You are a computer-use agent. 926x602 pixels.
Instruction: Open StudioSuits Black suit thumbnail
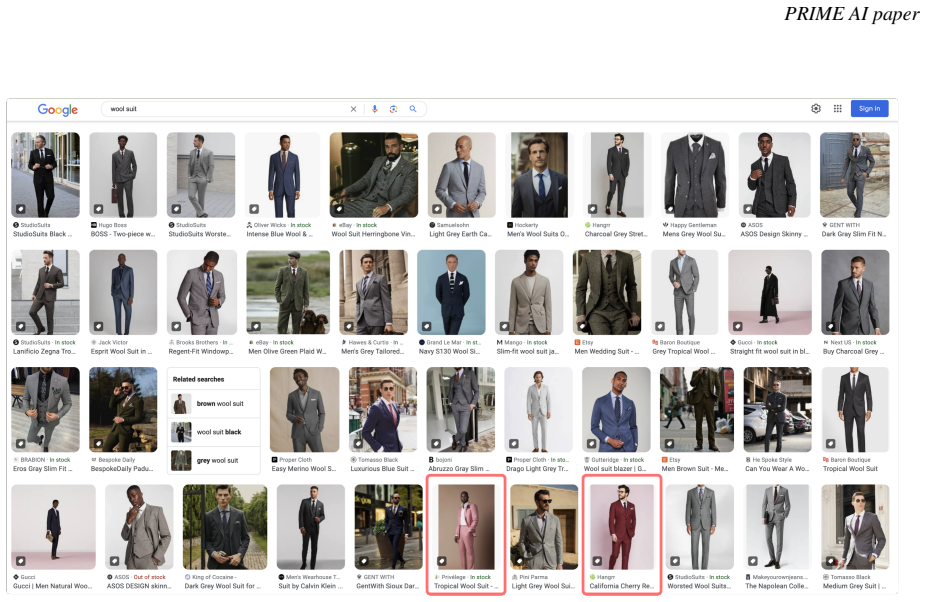[45, 175]
